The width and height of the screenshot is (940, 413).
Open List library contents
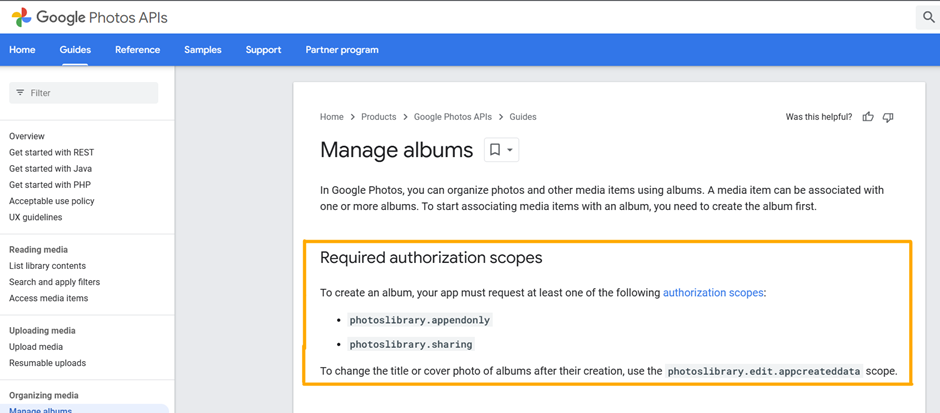point(47,266)
